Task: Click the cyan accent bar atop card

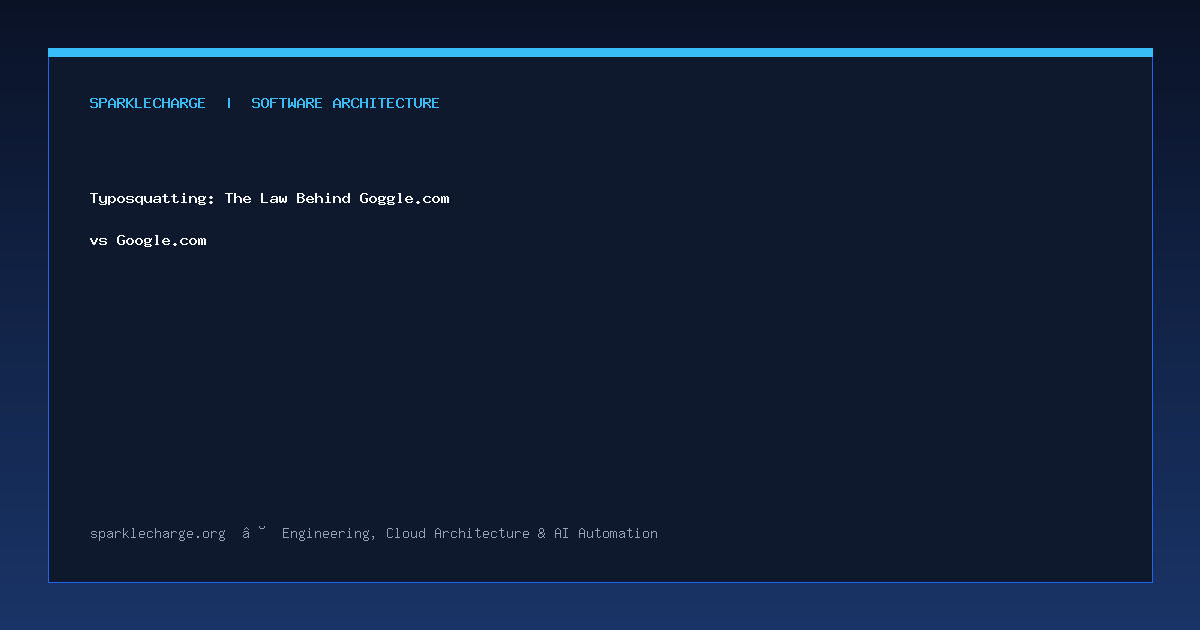Action: [x=600, y=52]
